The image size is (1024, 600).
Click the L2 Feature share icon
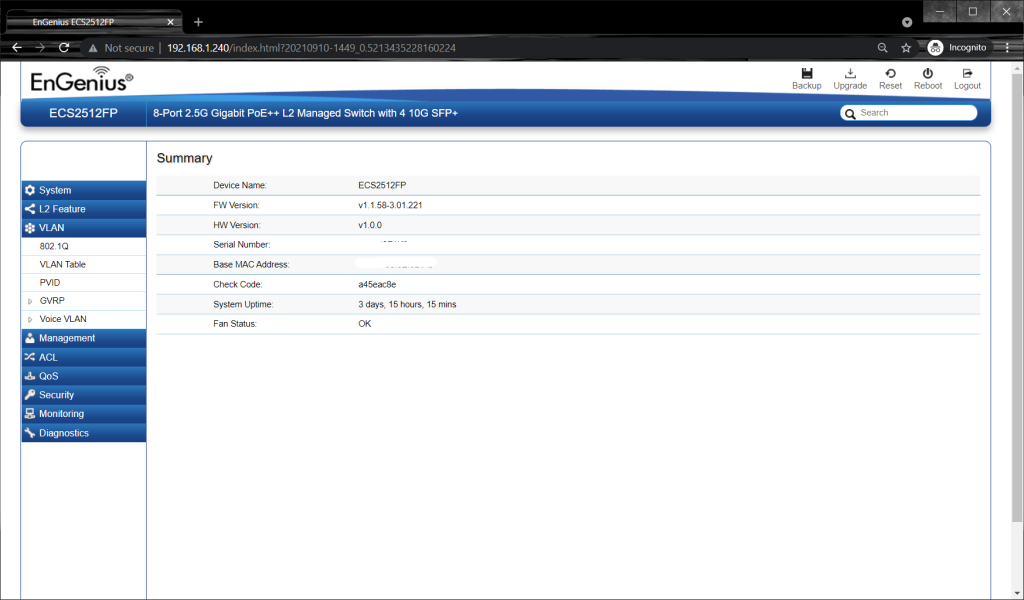tap(30, 209)
